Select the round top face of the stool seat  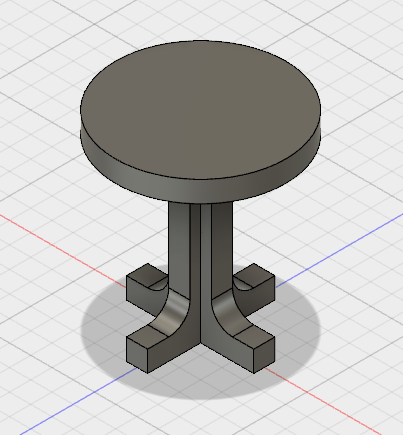(x=200, y=110)
